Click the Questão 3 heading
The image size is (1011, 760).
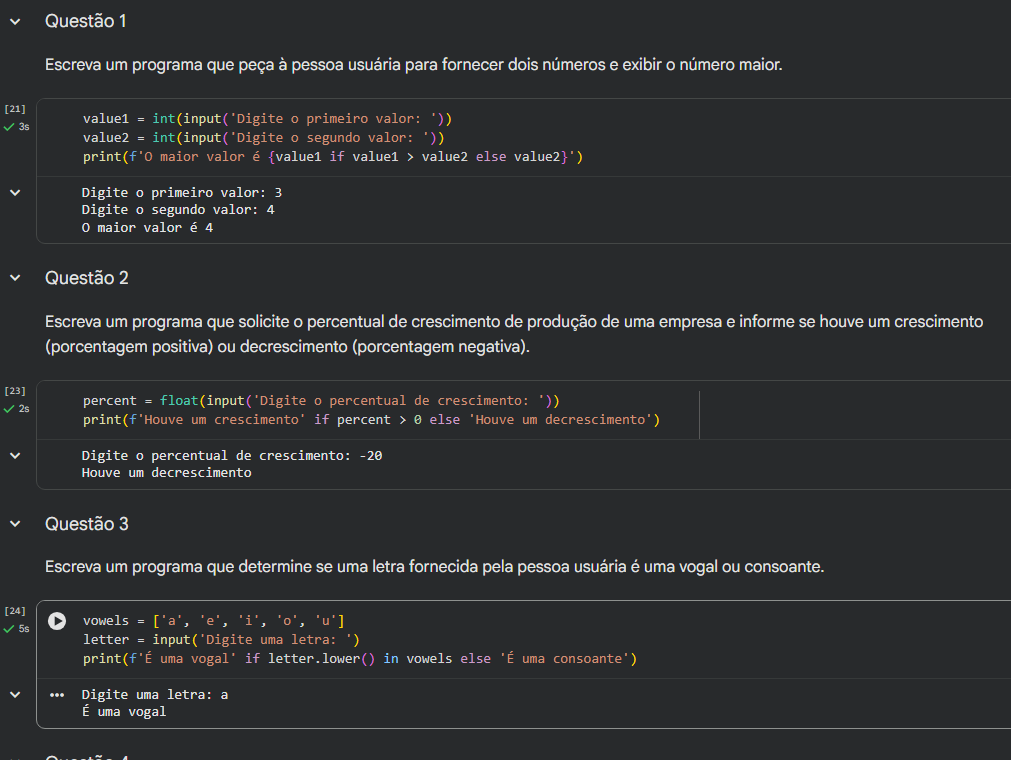click(86, 524)
